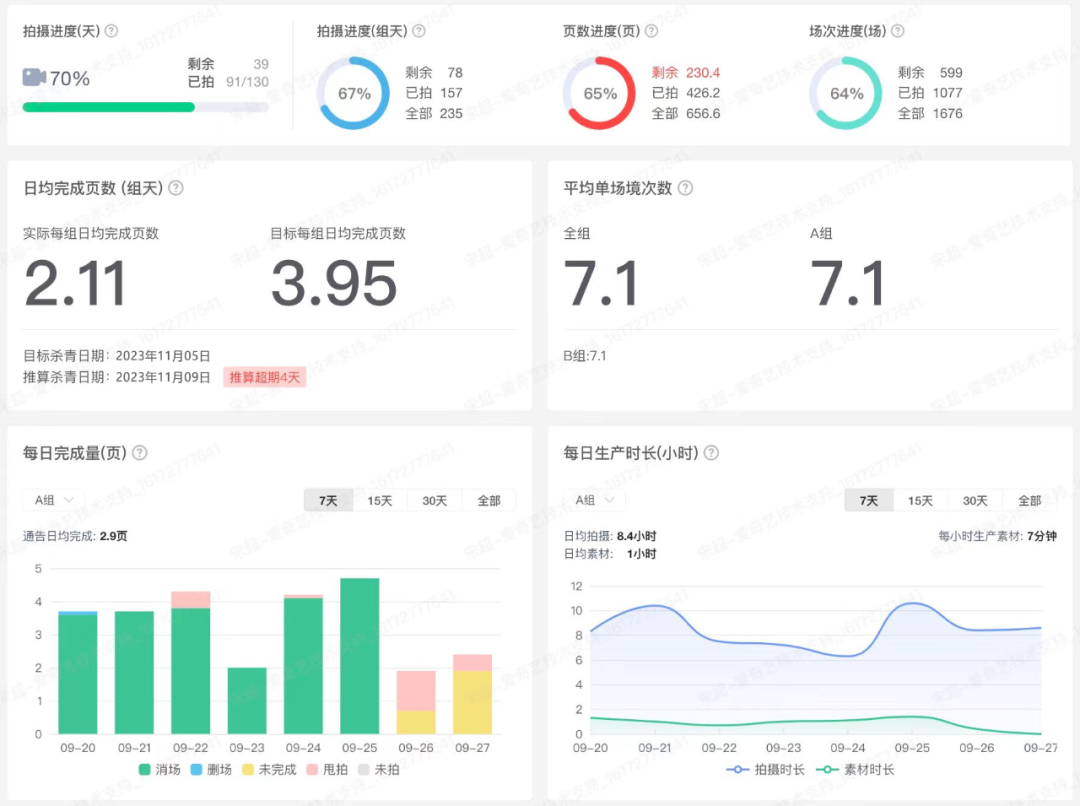Click the 65% red progress ring

click(x=599, y=93)
